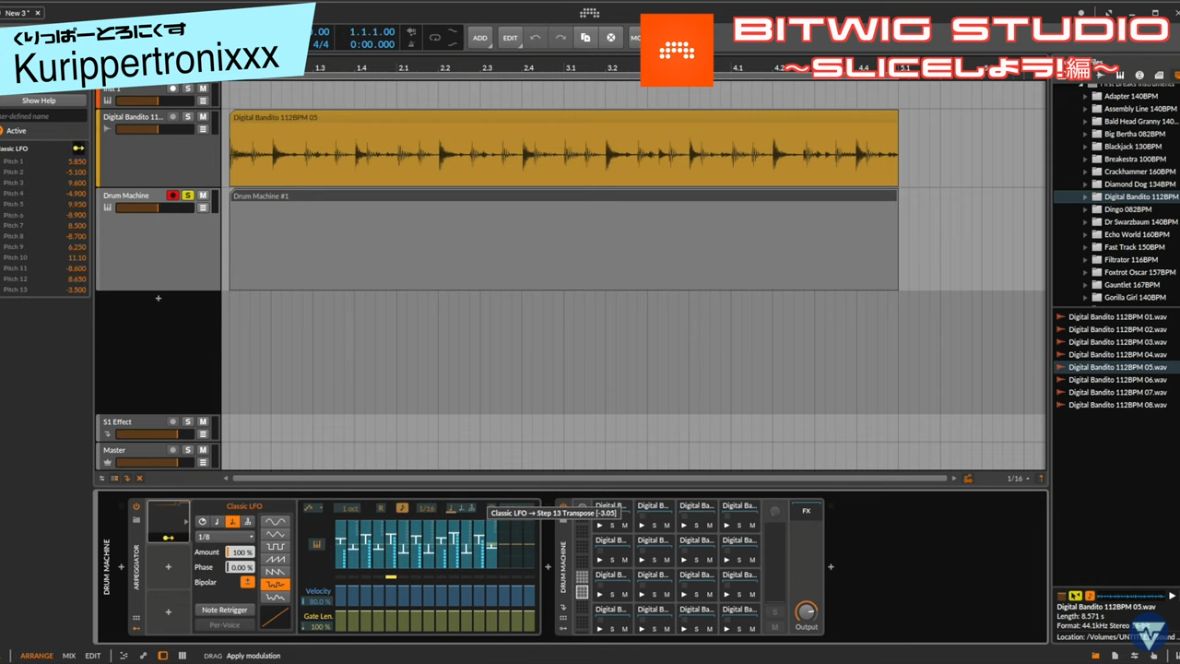Select the triangle waveform in Classic LFO
1180x664 pixels.
[275, 535]
